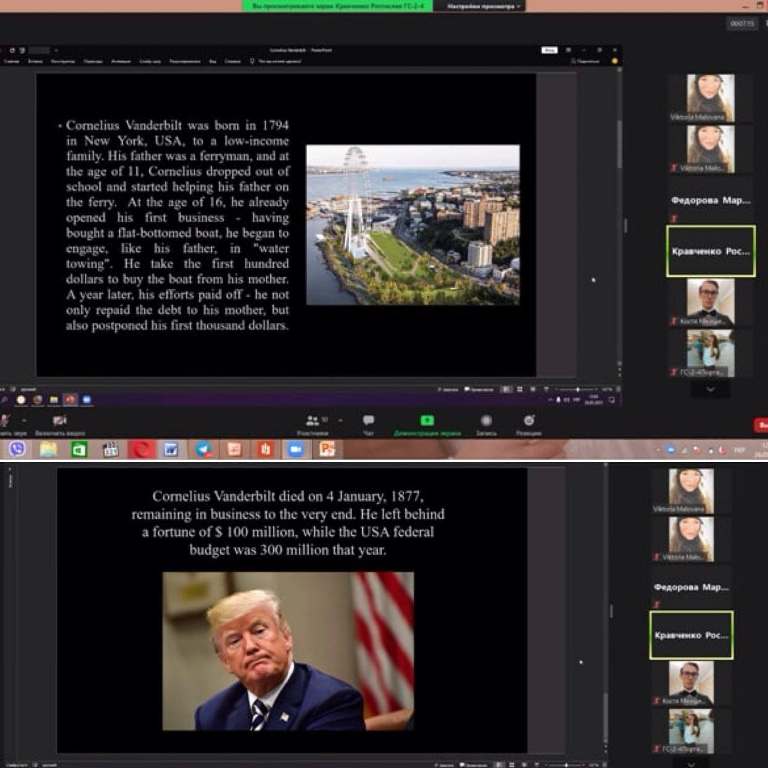Open the Home tab in PowerPoint ribbon
This screenshot has height=768, width=768.
[12, 61]
